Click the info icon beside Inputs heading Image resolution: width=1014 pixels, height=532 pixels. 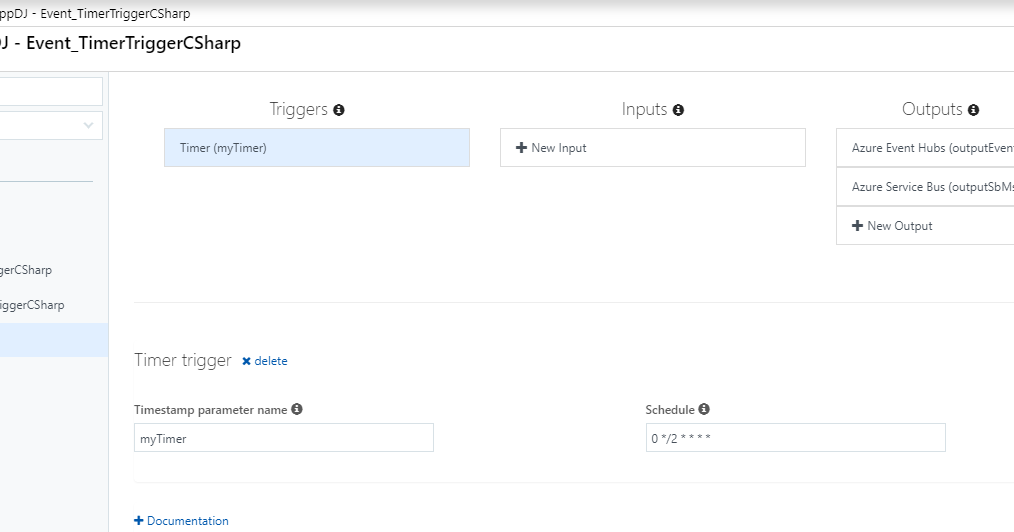678,110
